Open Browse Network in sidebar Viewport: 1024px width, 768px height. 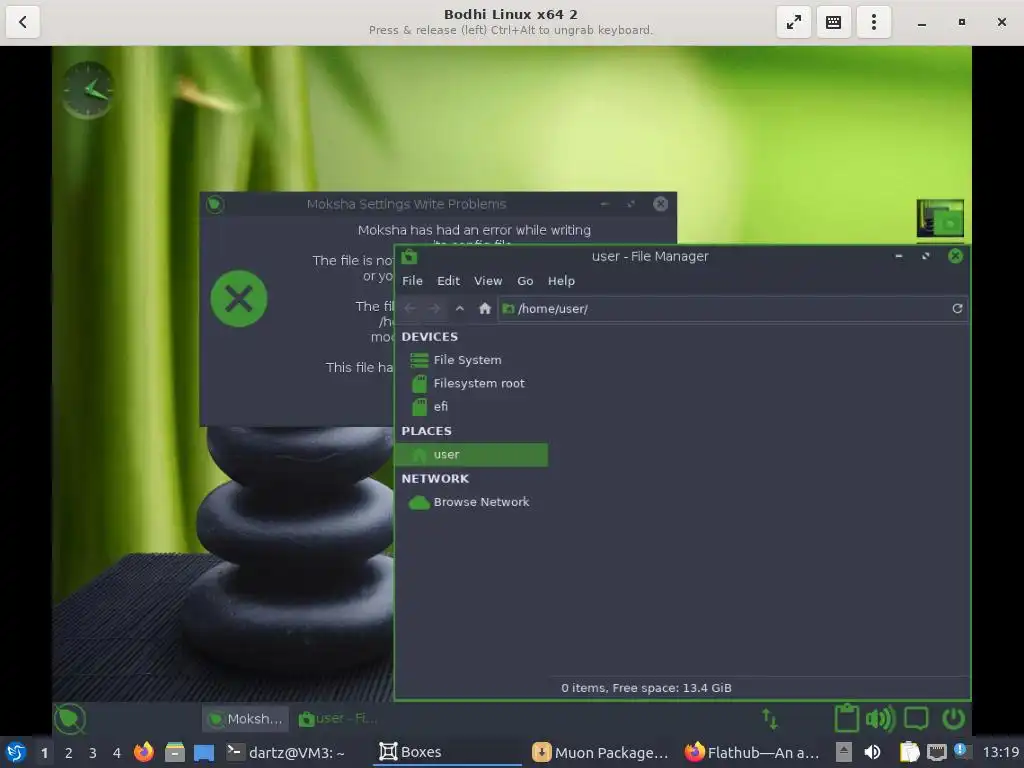(471, 502)
